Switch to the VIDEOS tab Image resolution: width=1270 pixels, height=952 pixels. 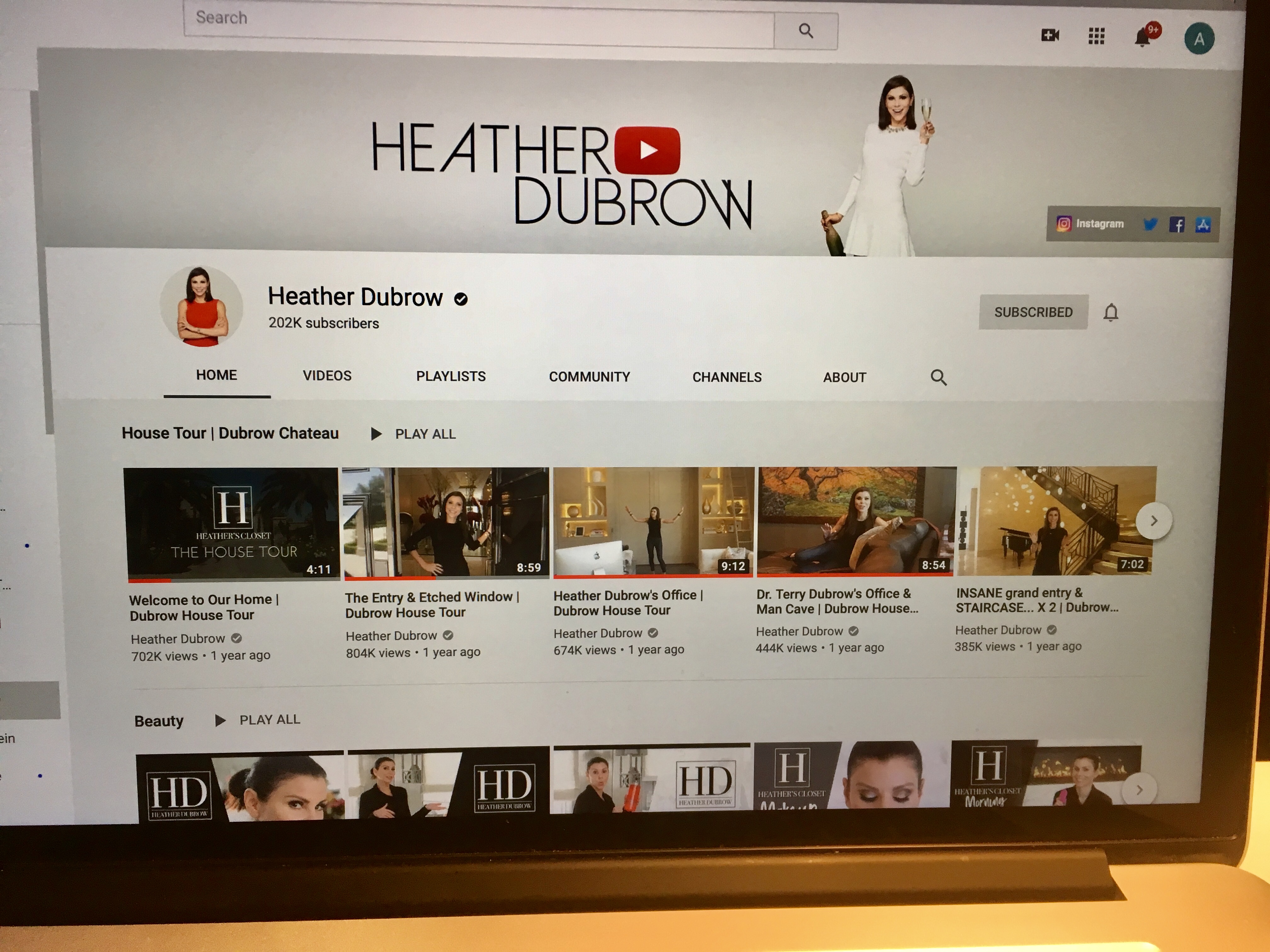pyautogui.click(x=327, y=376)
